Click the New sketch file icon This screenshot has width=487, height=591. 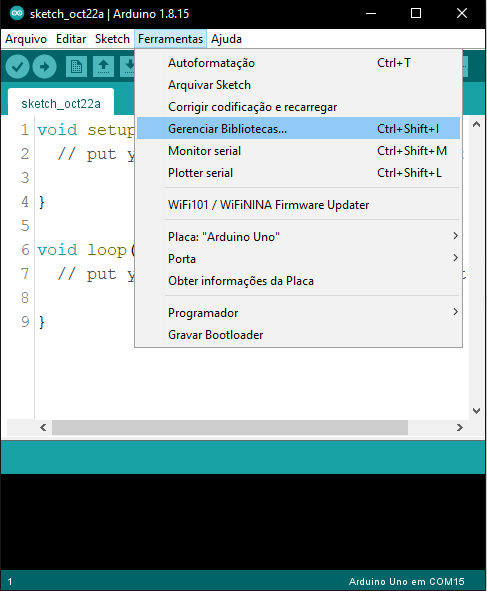coord(77,67)
